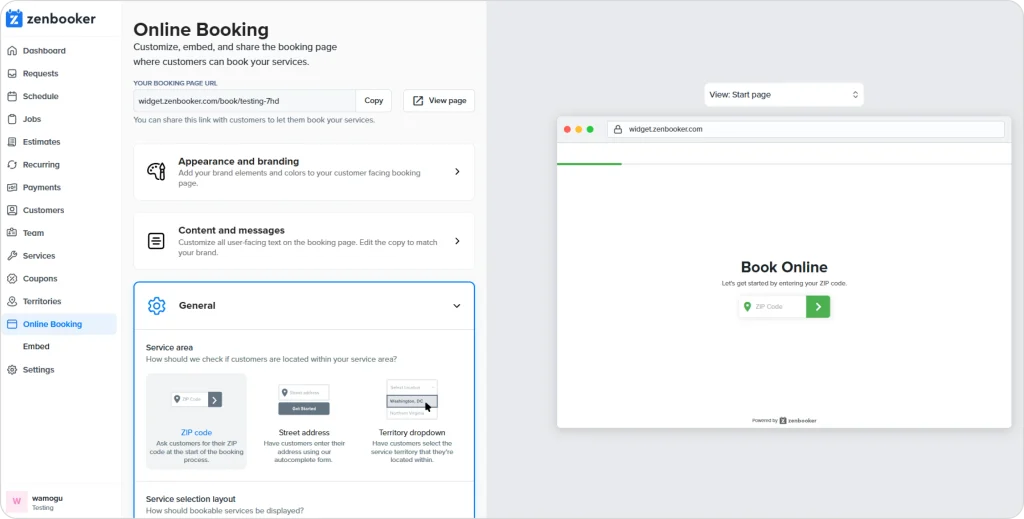This screenshot has width=1024, height=519.
Task: Click the Services wrench icon
Action: 12,256
